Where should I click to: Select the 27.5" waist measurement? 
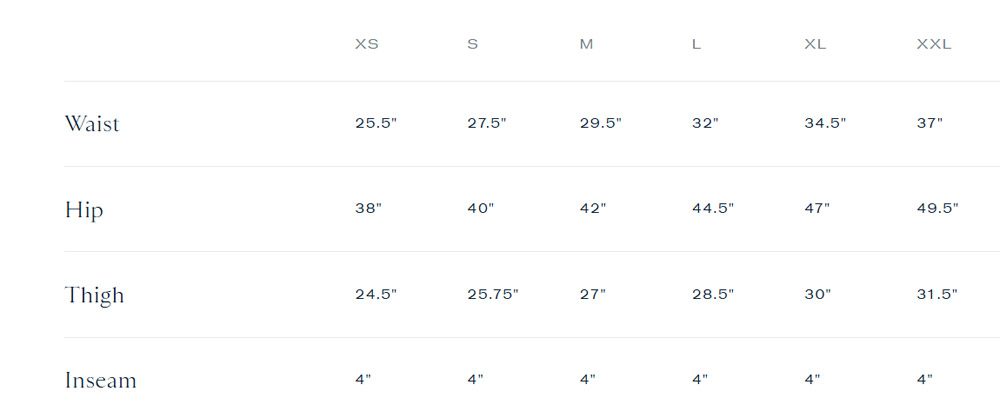click(x=487, y=123)
